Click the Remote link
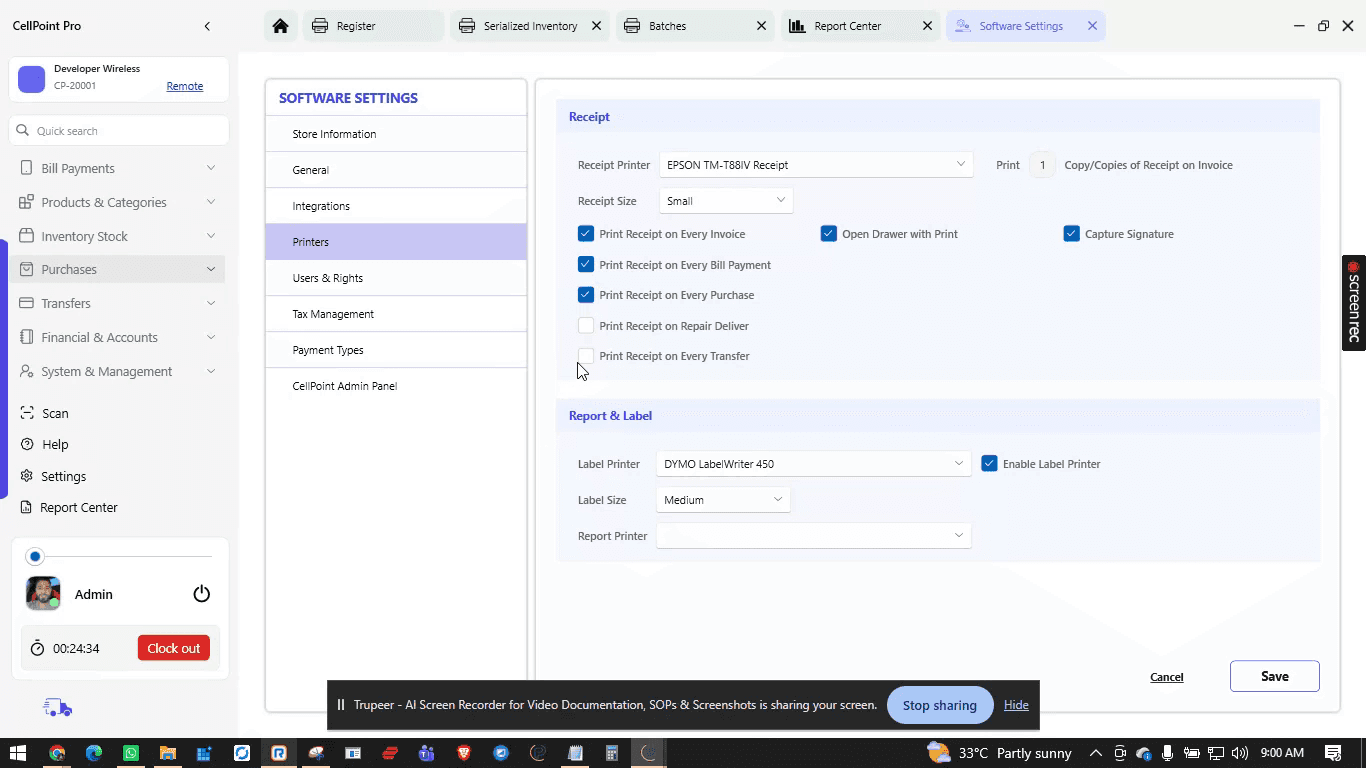Screen dimensions: 1366x768 tap(185, 86)
